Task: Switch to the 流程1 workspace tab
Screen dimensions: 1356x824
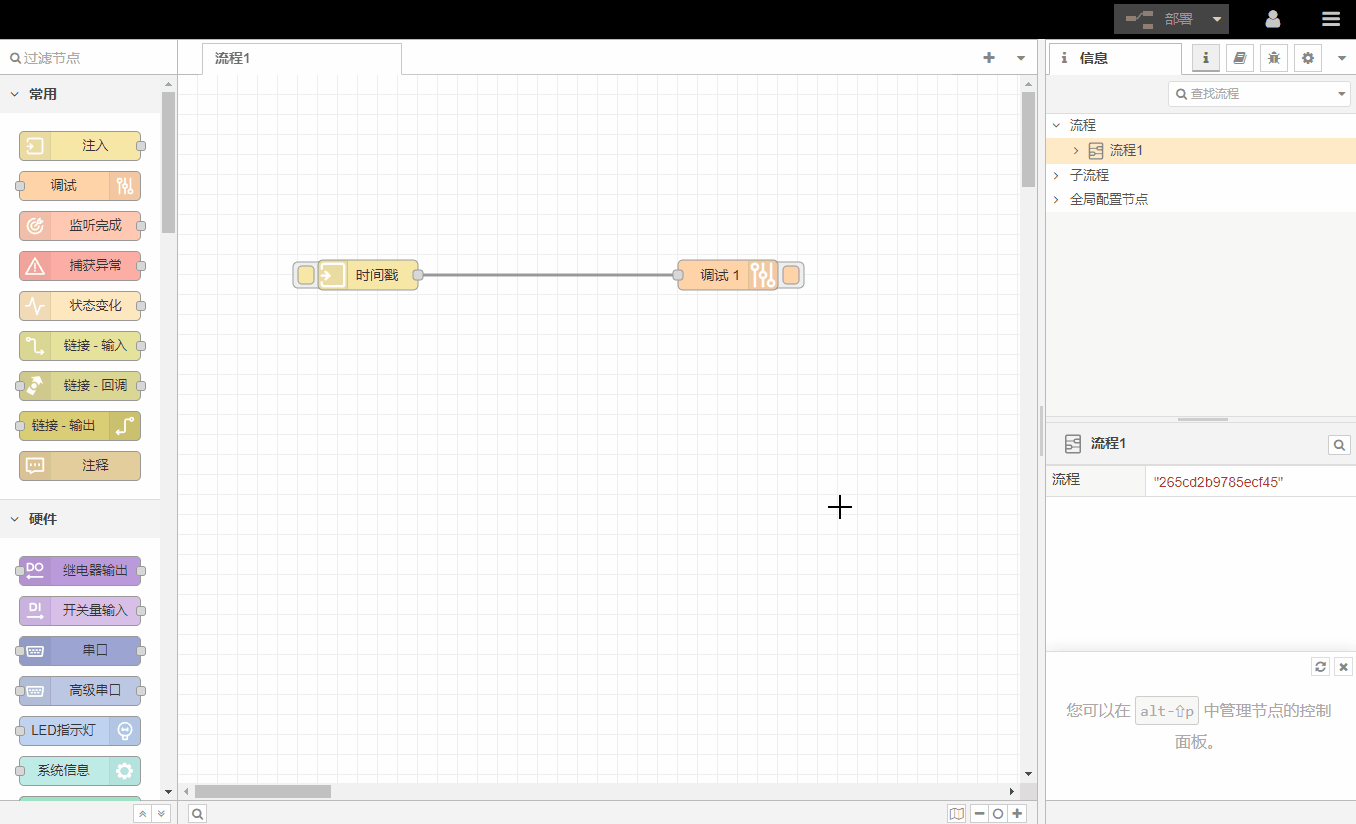Action: tap(301, 59)
